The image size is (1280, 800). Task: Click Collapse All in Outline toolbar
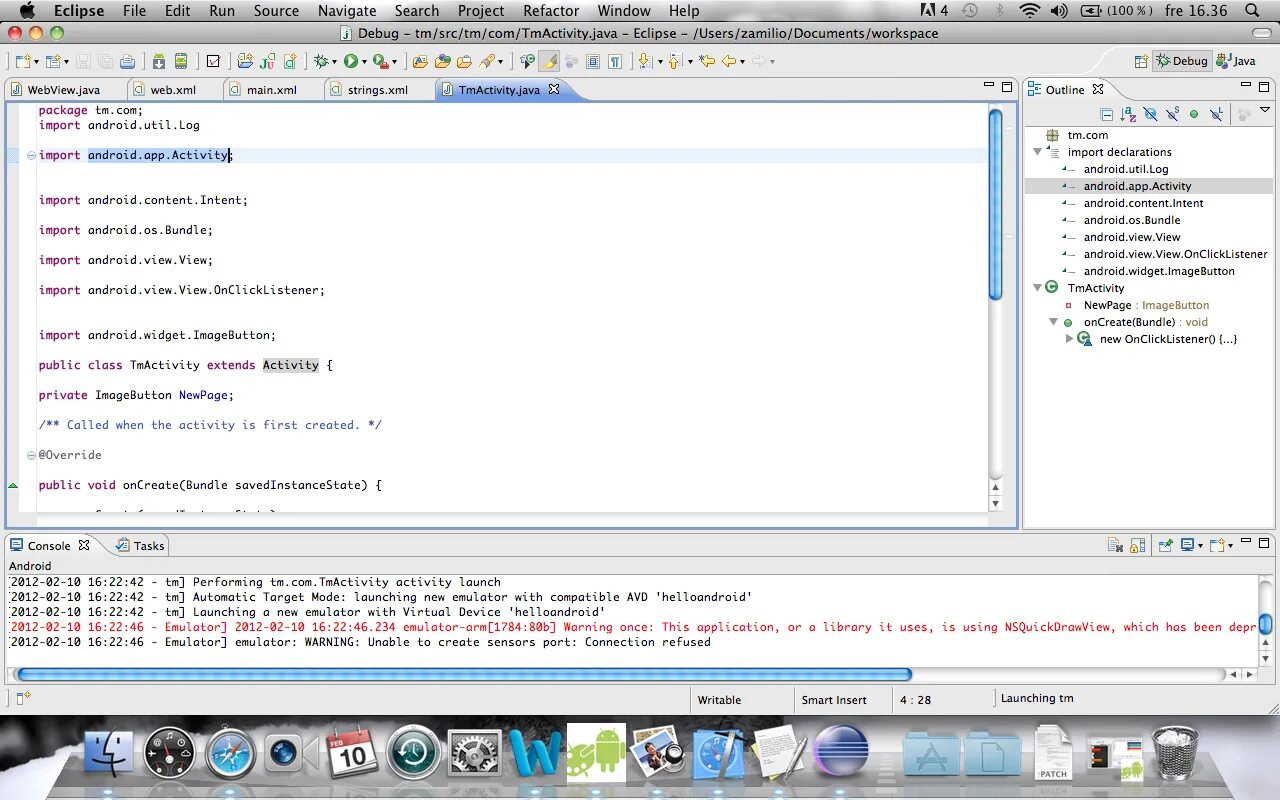coord(1106,114)
